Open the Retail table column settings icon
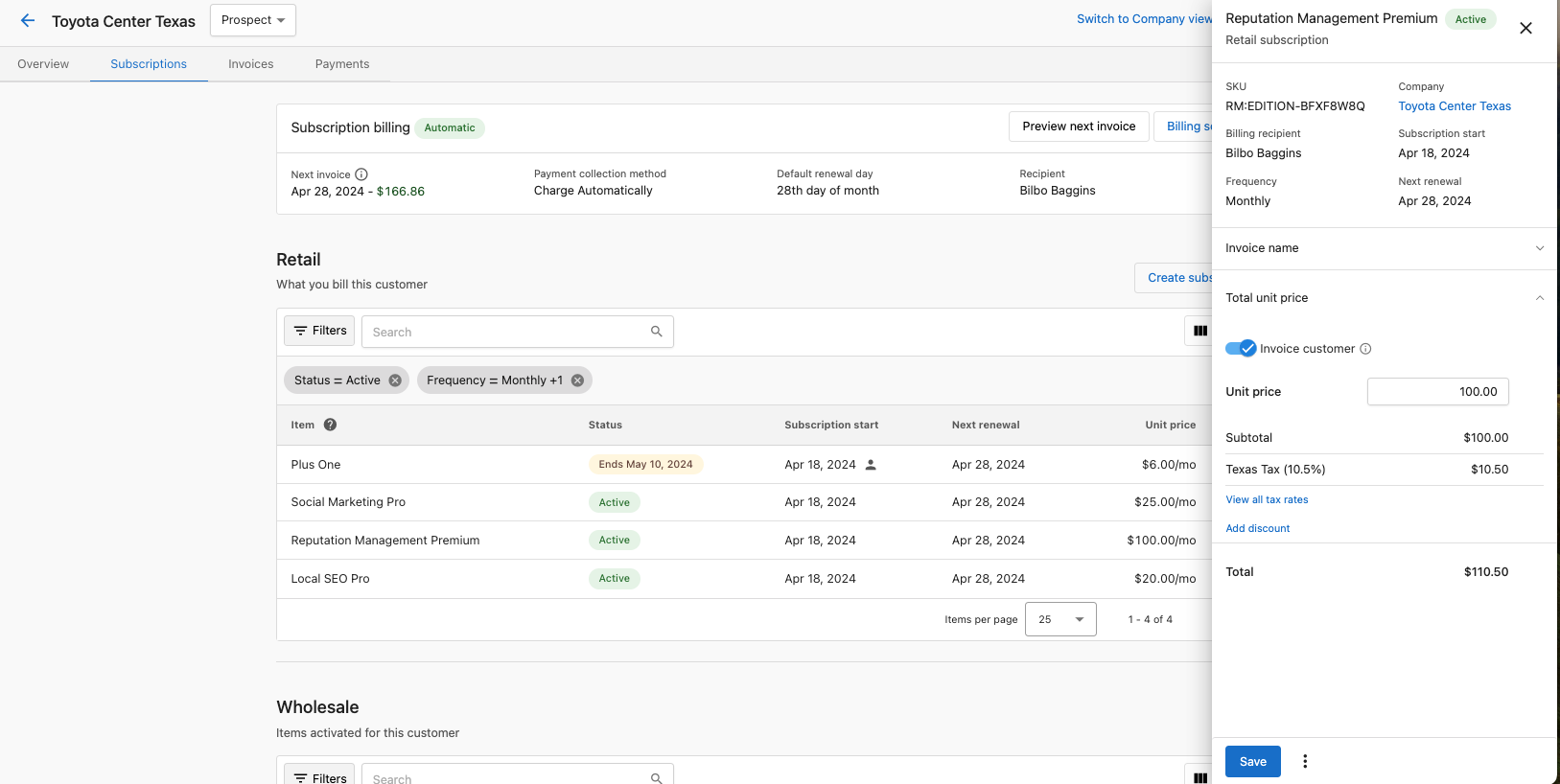This screenshot has height=784, width=1560. tap(1200, 331)
